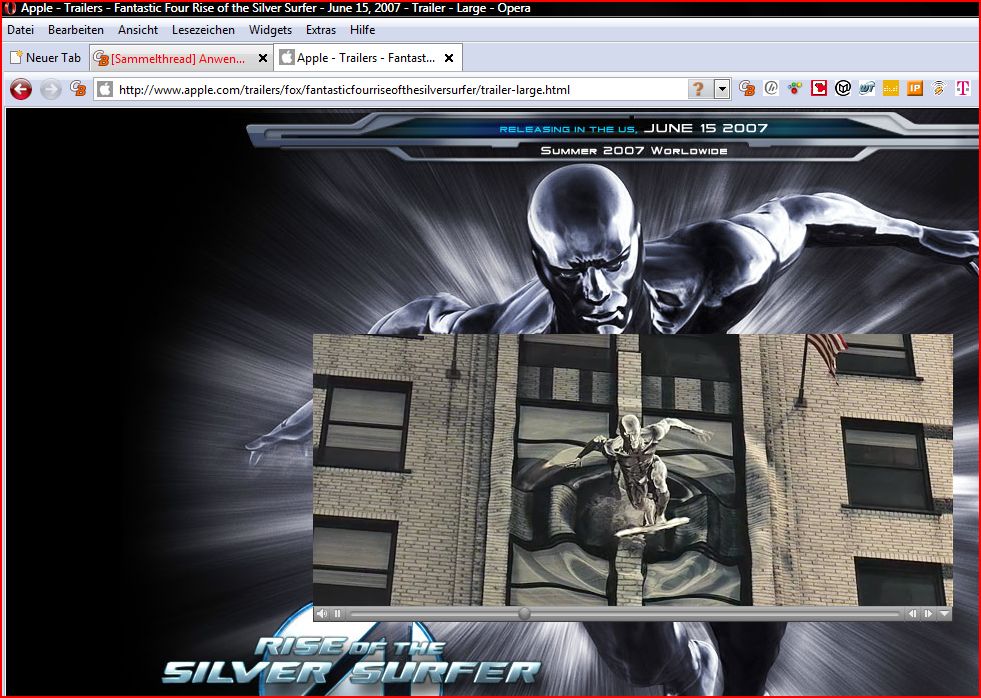Go back with the red back arrow
The height and width of the screenshot is (698, 981).
pos(21,89)
